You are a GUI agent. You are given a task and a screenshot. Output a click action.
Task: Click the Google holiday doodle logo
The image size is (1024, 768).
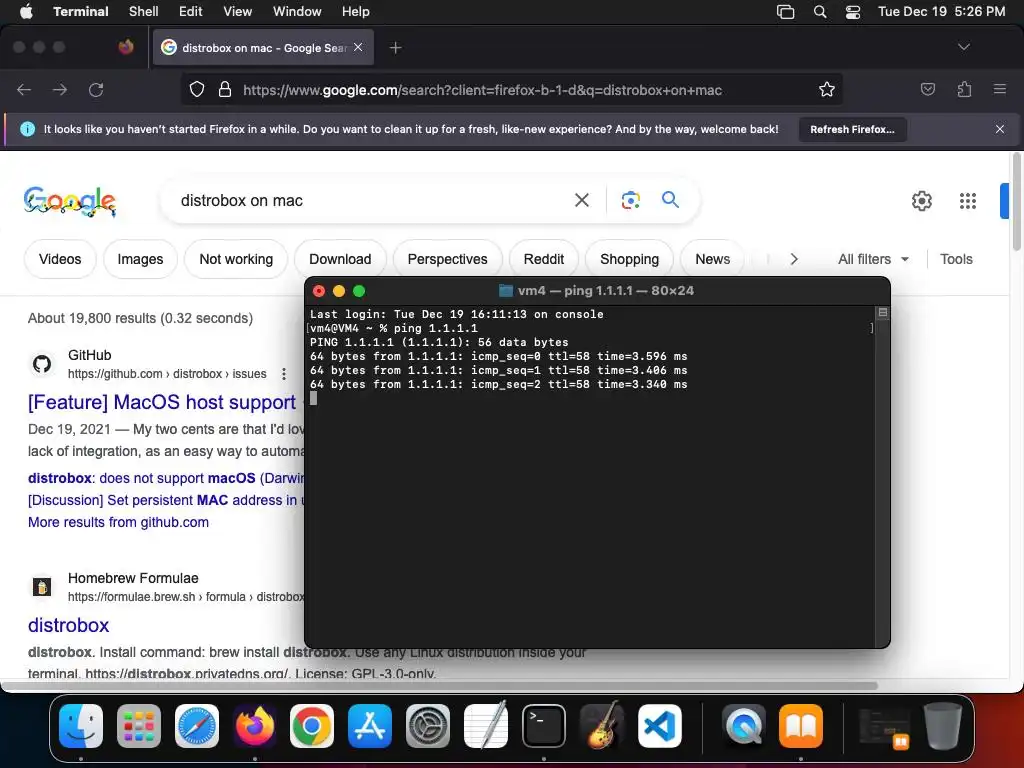[70, 201]
